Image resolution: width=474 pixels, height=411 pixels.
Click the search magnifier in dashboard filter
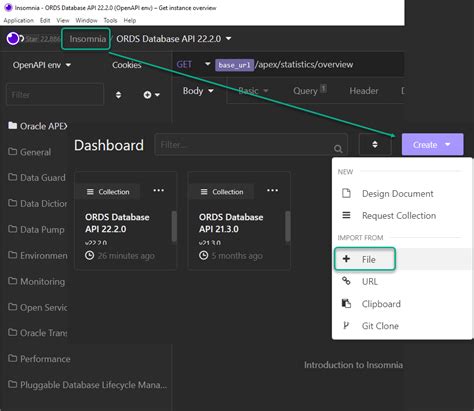[338, 149]
